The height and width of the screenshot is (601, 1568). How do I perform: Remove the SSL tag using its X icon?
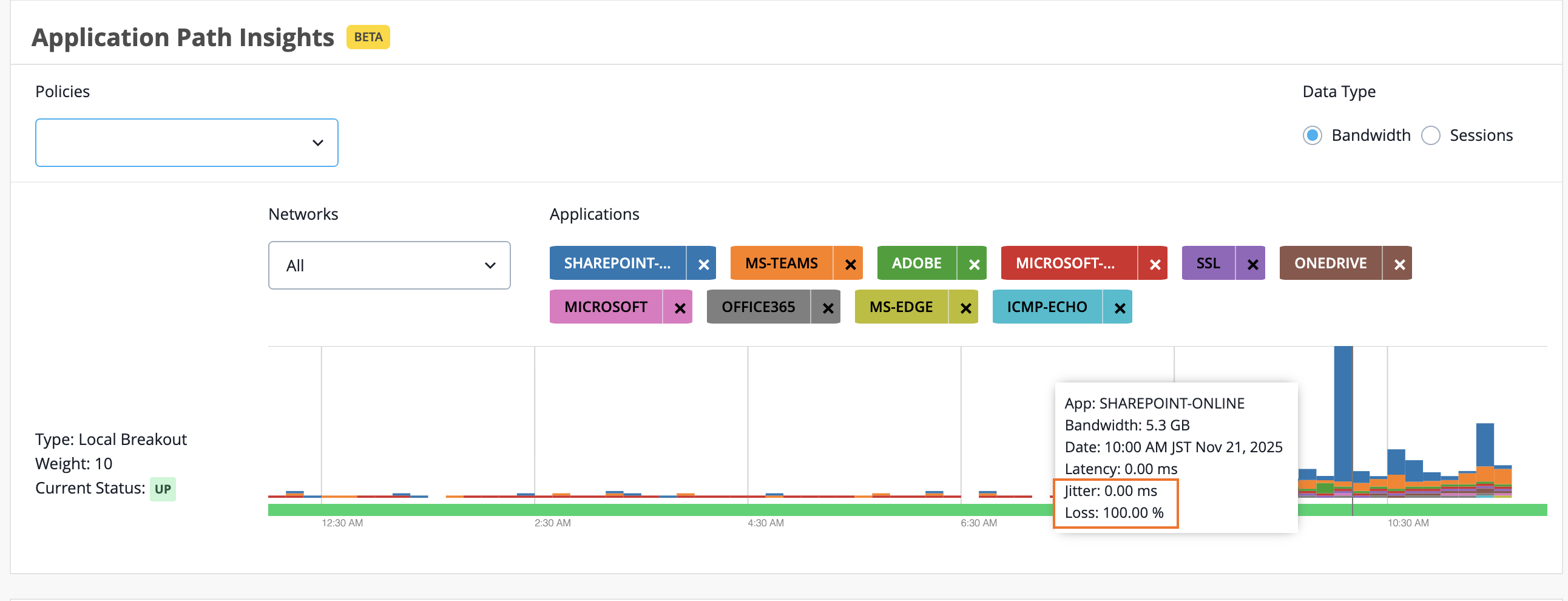click(x=1251, y=263)
